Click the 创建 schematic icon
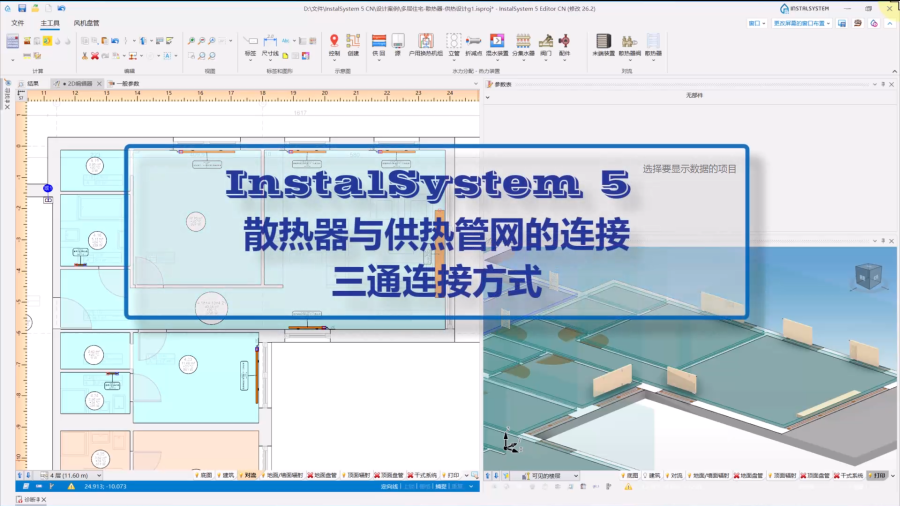This screenshot has height=506, width=900. click(x=353, y=45)
